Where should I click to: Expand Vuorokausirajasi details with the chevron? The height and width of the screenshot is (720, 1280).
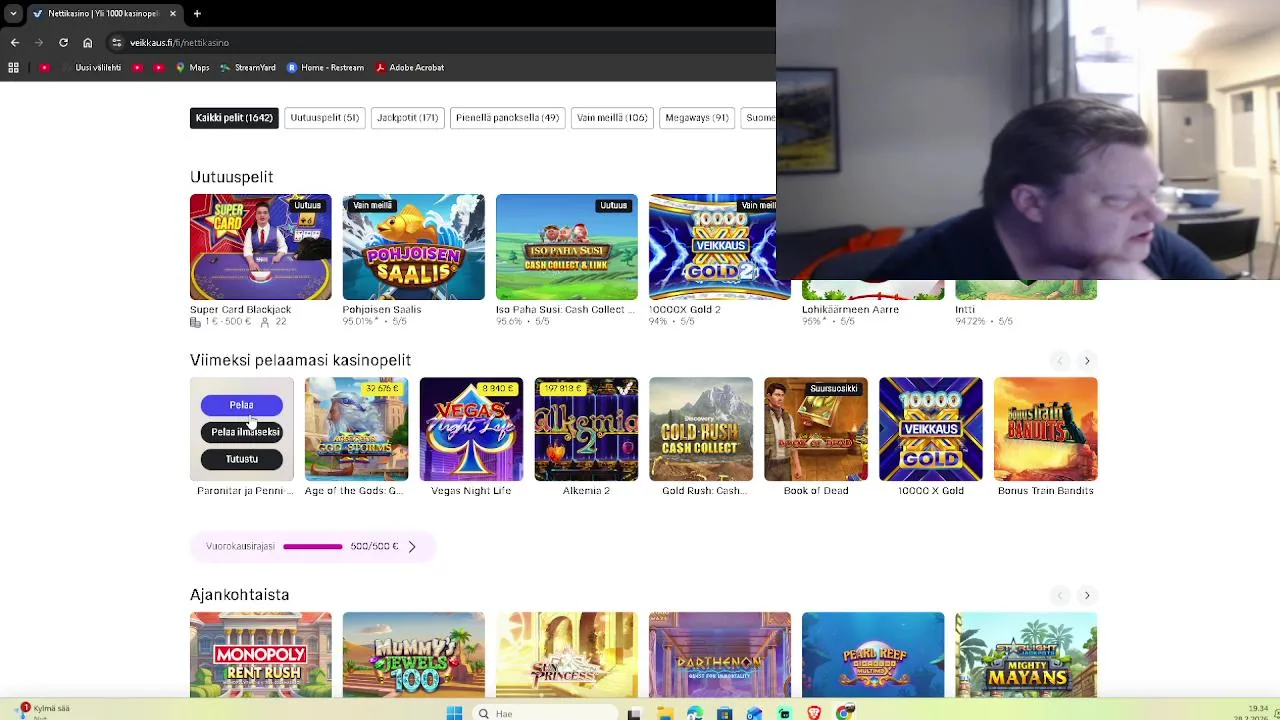(x=411, y=546)
